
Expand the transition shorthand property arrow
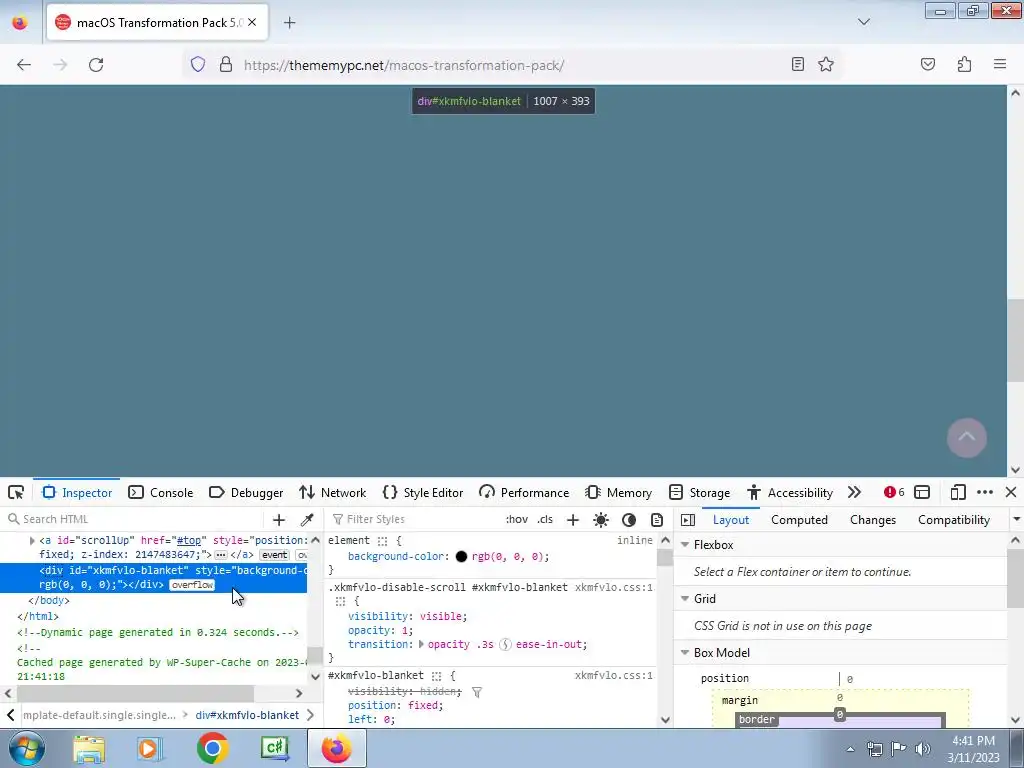pos(421,645)
